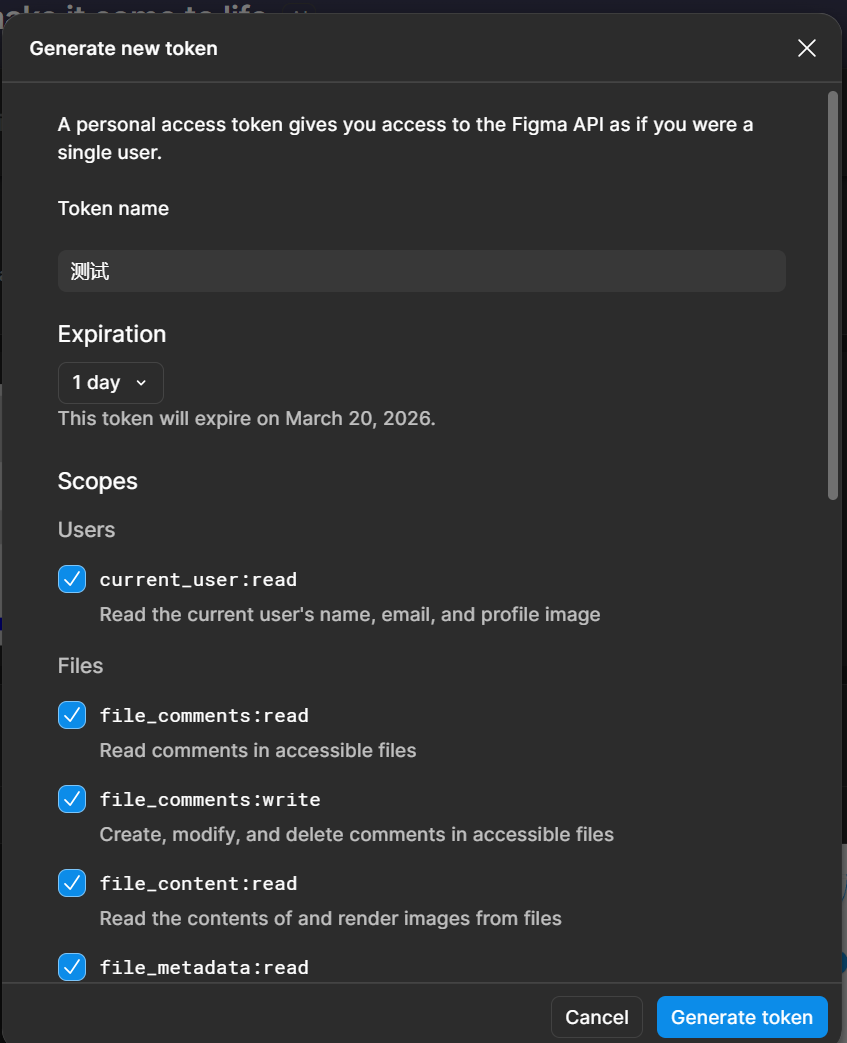Image resolution: width=847 pixels, height=1043 pixels.
Task: Click the Files scope group heading
Action: [x=81, y=666]
